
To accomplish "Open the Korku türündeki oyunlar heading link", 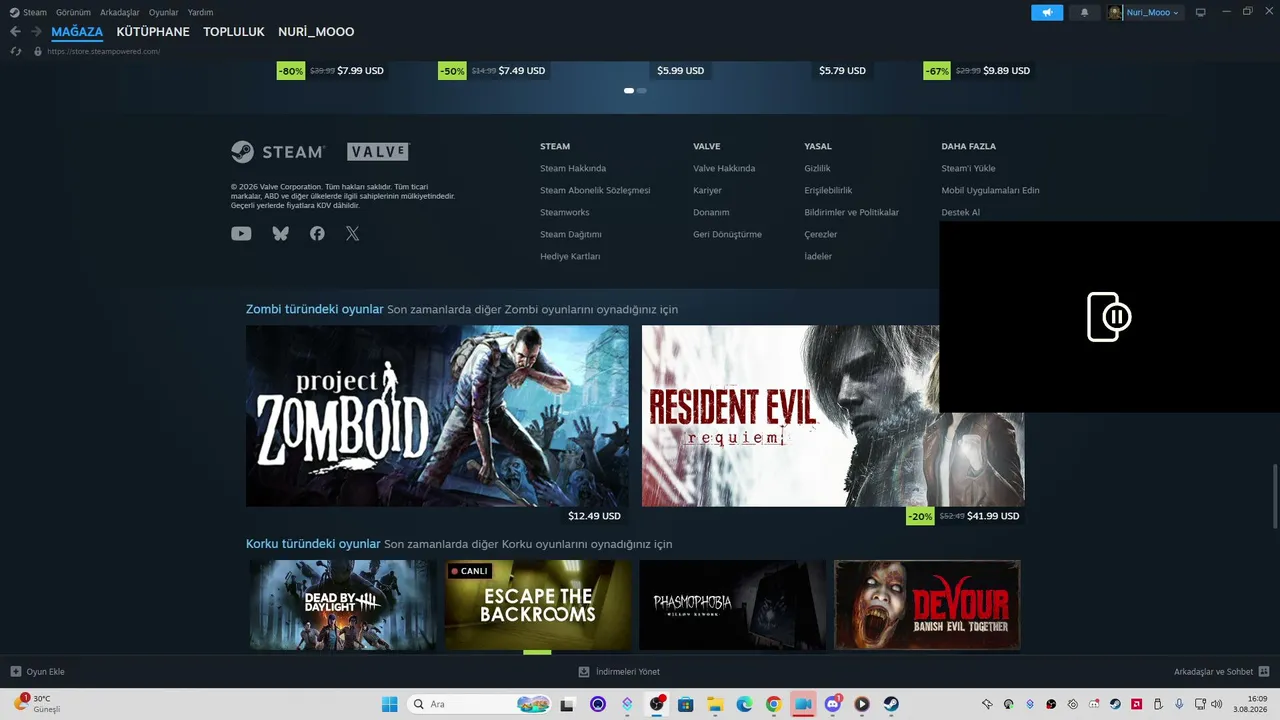I will tap(313, 544).
